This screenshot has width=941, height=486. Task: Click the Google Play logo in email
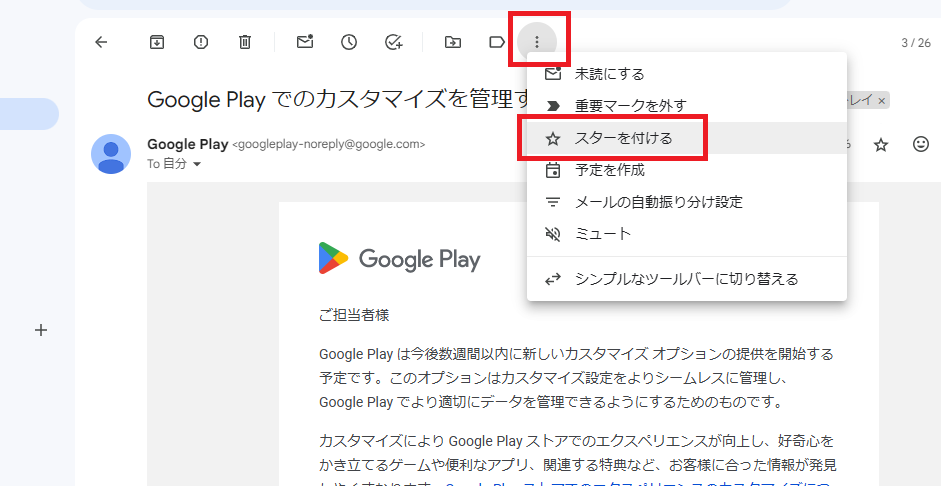400,259
